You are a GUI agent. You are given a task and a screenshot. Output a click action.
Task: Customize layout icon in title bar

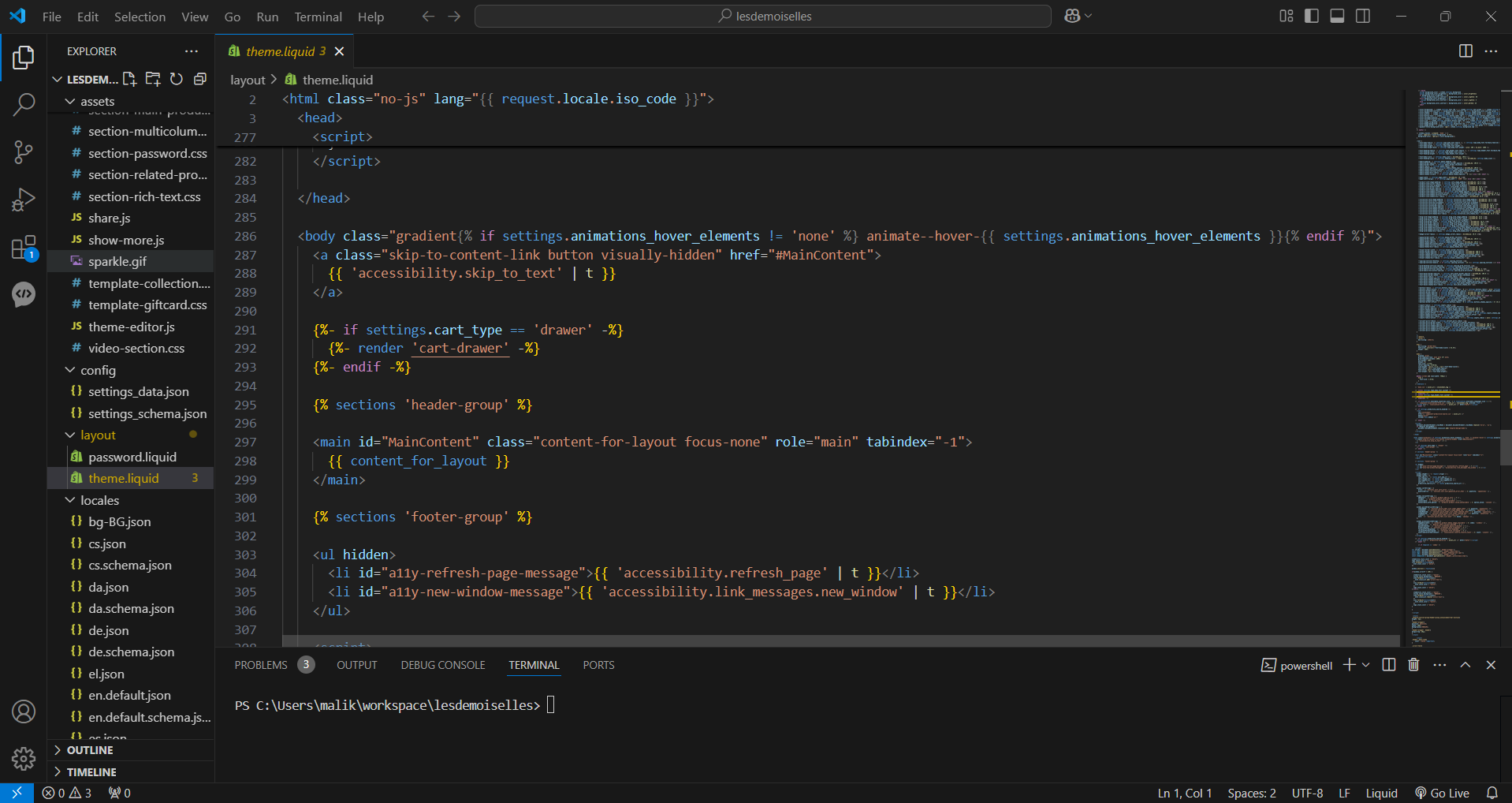pos(1287,16)
